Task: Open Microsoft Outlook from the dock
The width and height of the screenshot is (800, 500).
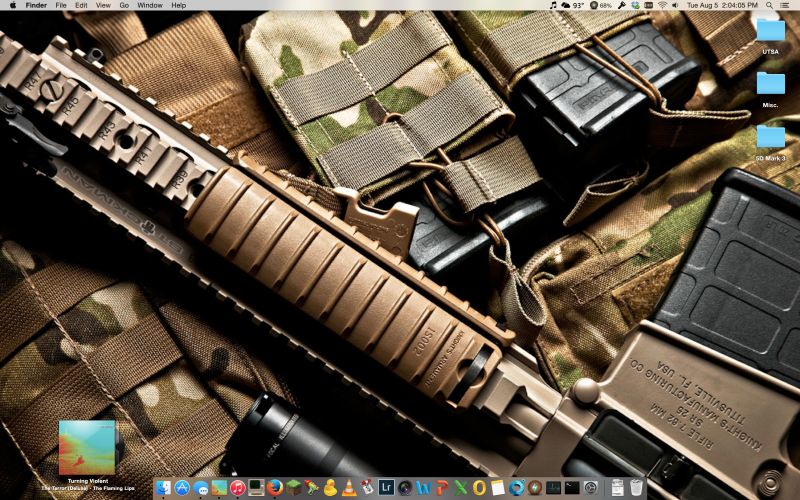Action: [x=479, y=488]
